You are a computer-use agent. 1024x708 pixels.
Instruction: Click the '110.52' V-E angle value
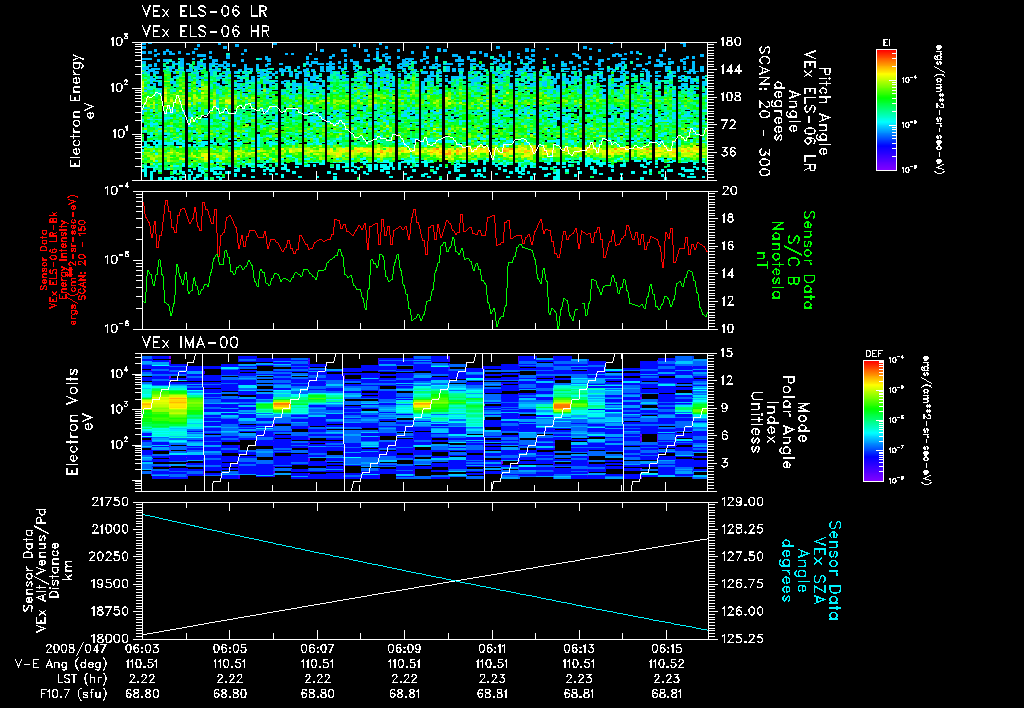(x=666, y=664)
